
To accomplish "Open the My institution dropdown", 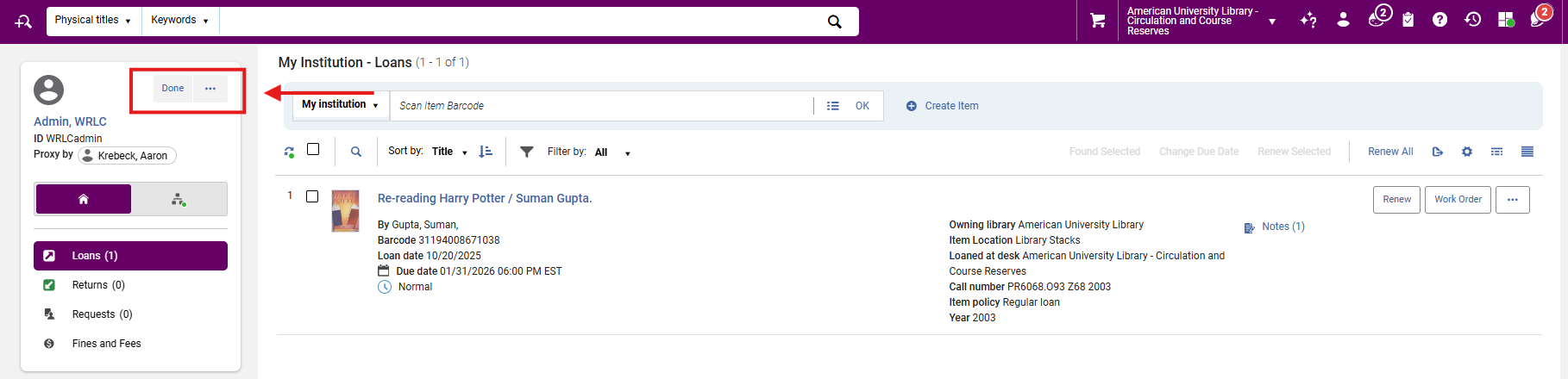I will click(x=340, y=105).
